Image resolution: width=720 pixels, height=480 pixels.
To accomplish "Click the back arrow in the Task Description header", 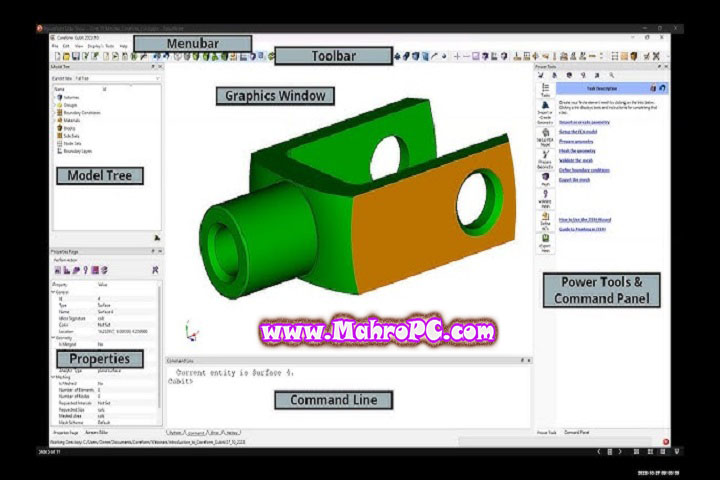I will (x=662, y=88).
